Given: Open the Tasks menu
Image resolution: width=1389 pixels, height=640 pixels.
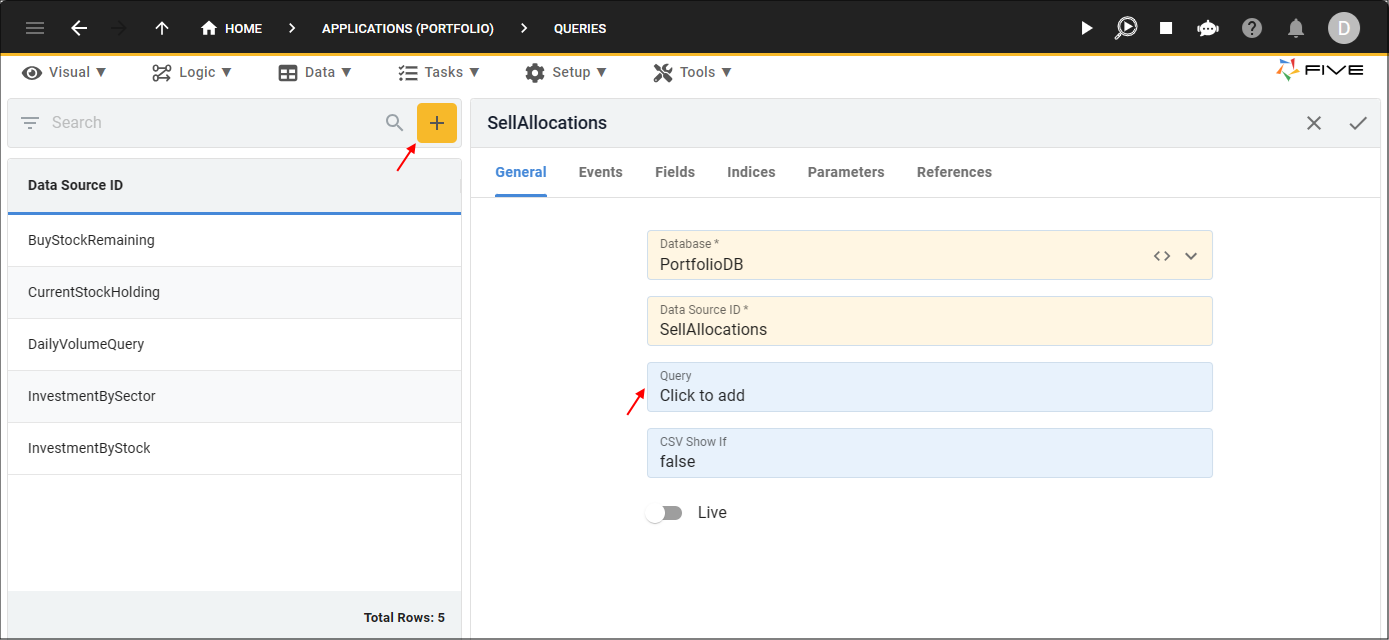Looking at the screenshot, I should 438,72.
